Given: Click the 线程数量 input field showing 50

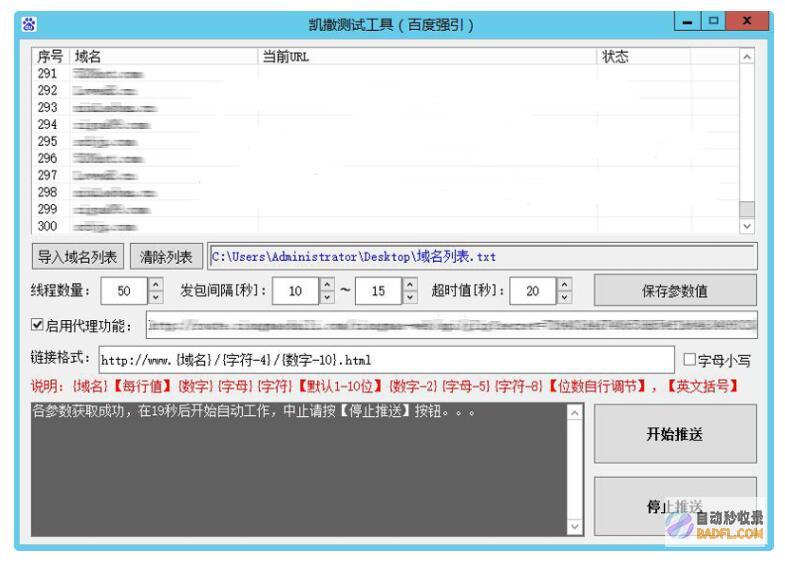Looking at the screenshot, I should pos(124,291).
